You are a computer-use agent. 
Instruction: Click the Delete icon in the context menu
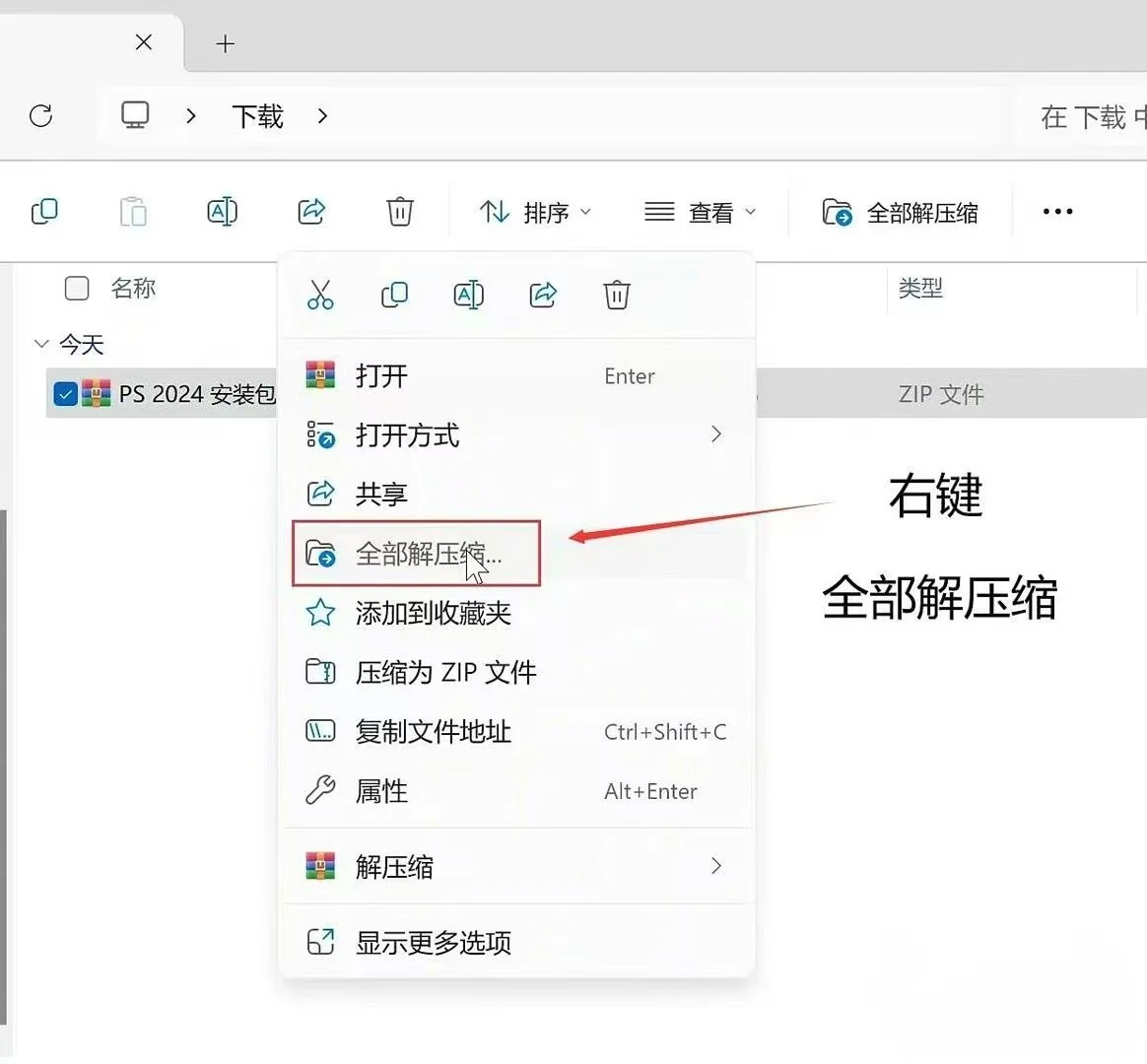tap(617, 294)
